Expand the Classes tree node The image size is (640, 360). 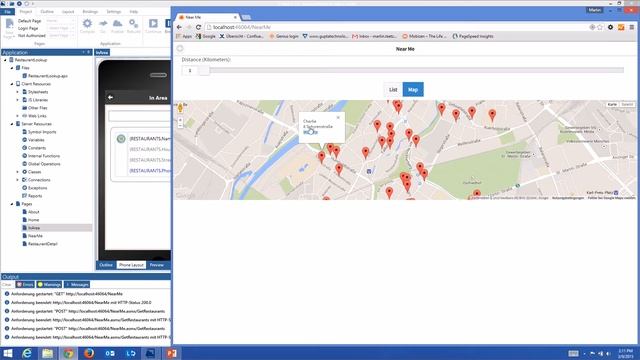pos(18,172)
